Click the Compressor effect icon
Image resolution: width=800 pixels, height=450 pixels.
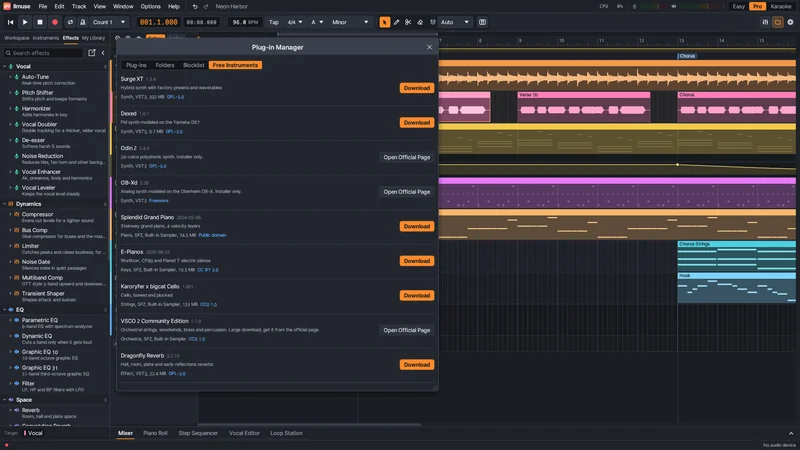[16, 215]
